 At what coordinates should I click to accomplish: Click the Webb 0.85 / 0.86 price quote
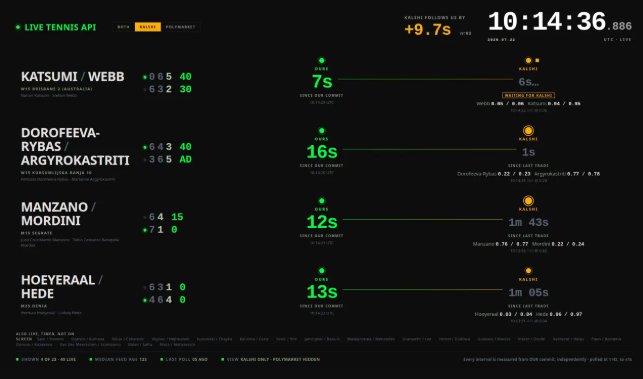[x=500, y=104]
